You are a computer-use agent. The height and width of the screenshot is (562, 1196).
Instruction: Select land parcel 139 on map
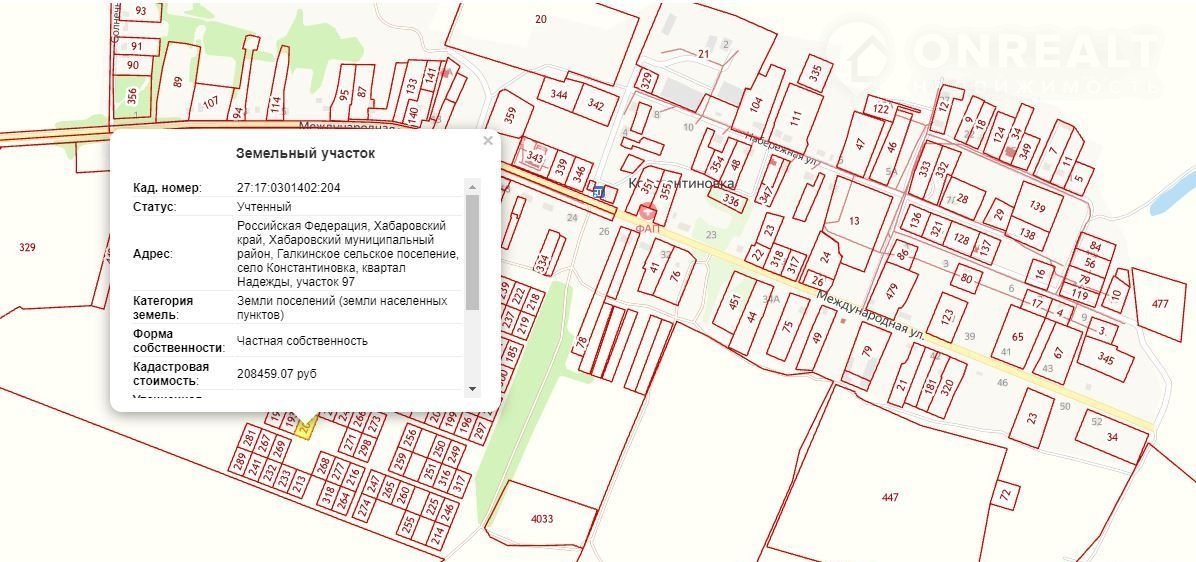[x=1037, y=207]
